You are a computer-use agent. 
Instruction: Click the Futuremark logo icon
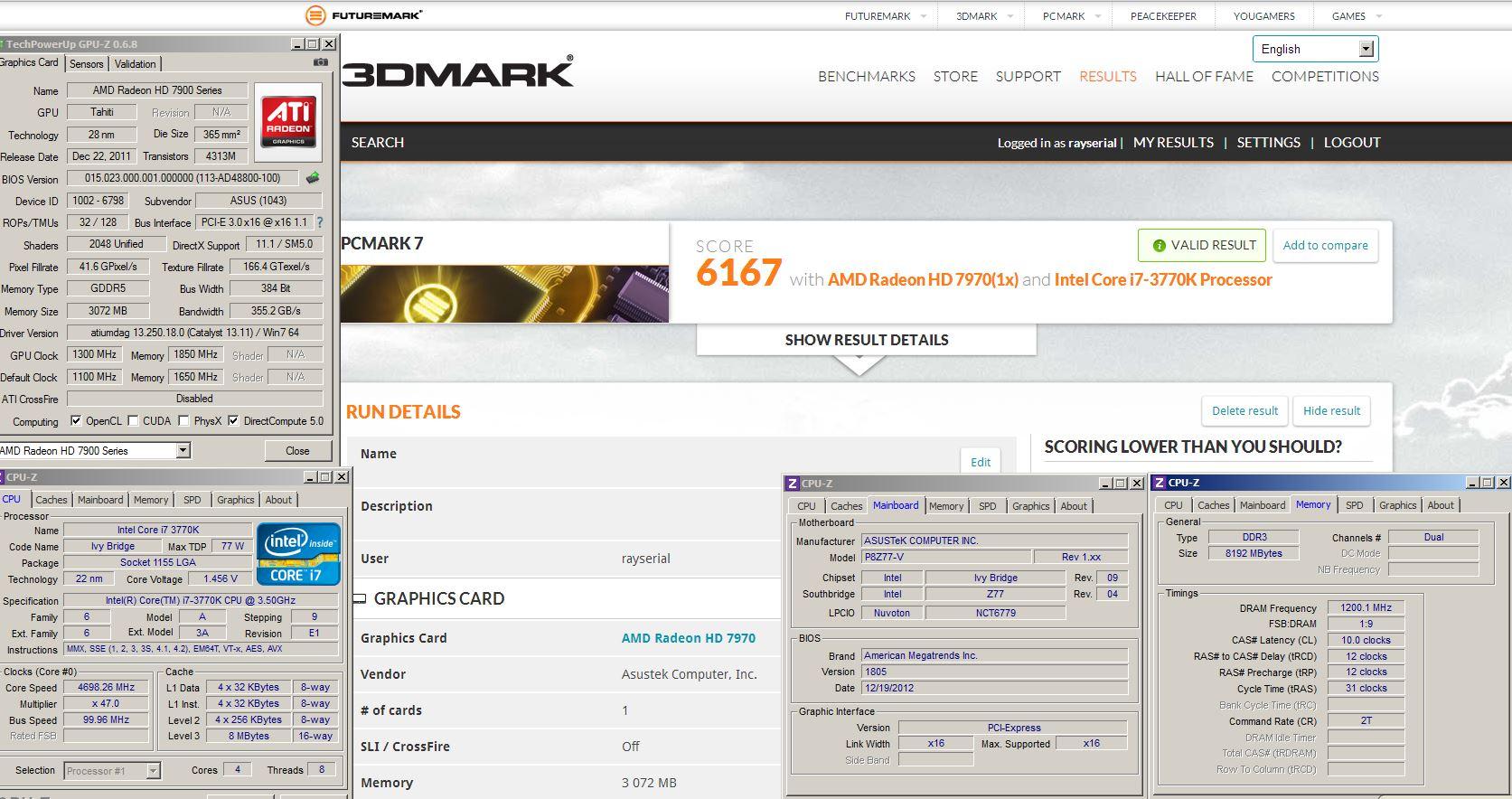point(315,14)
